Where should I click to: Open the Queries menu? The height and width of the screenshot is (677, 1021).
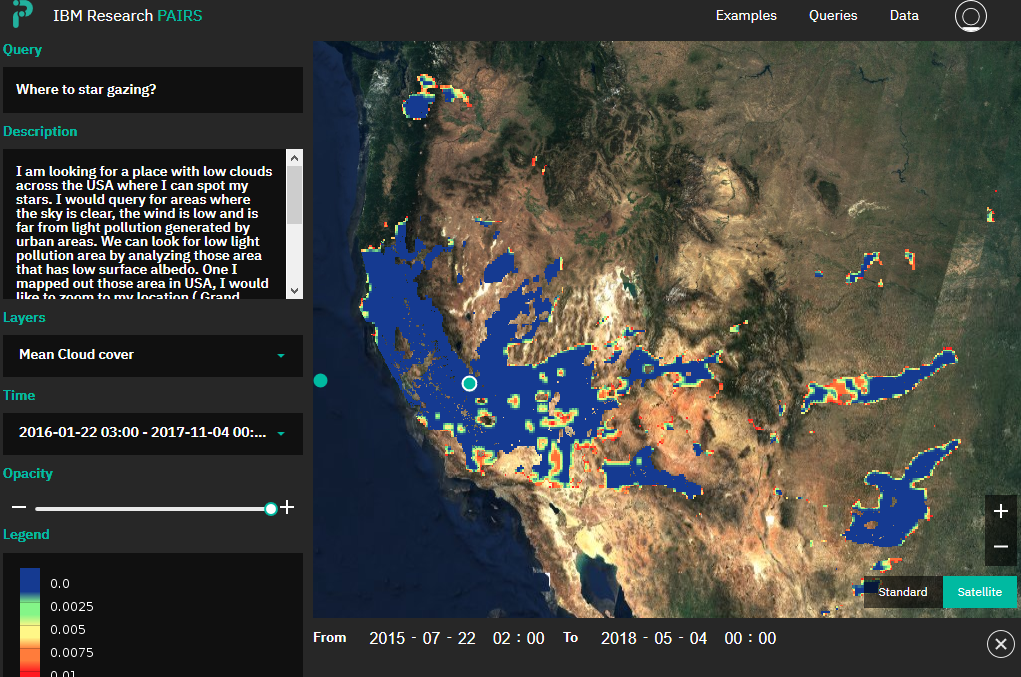[x=833, y=16]
